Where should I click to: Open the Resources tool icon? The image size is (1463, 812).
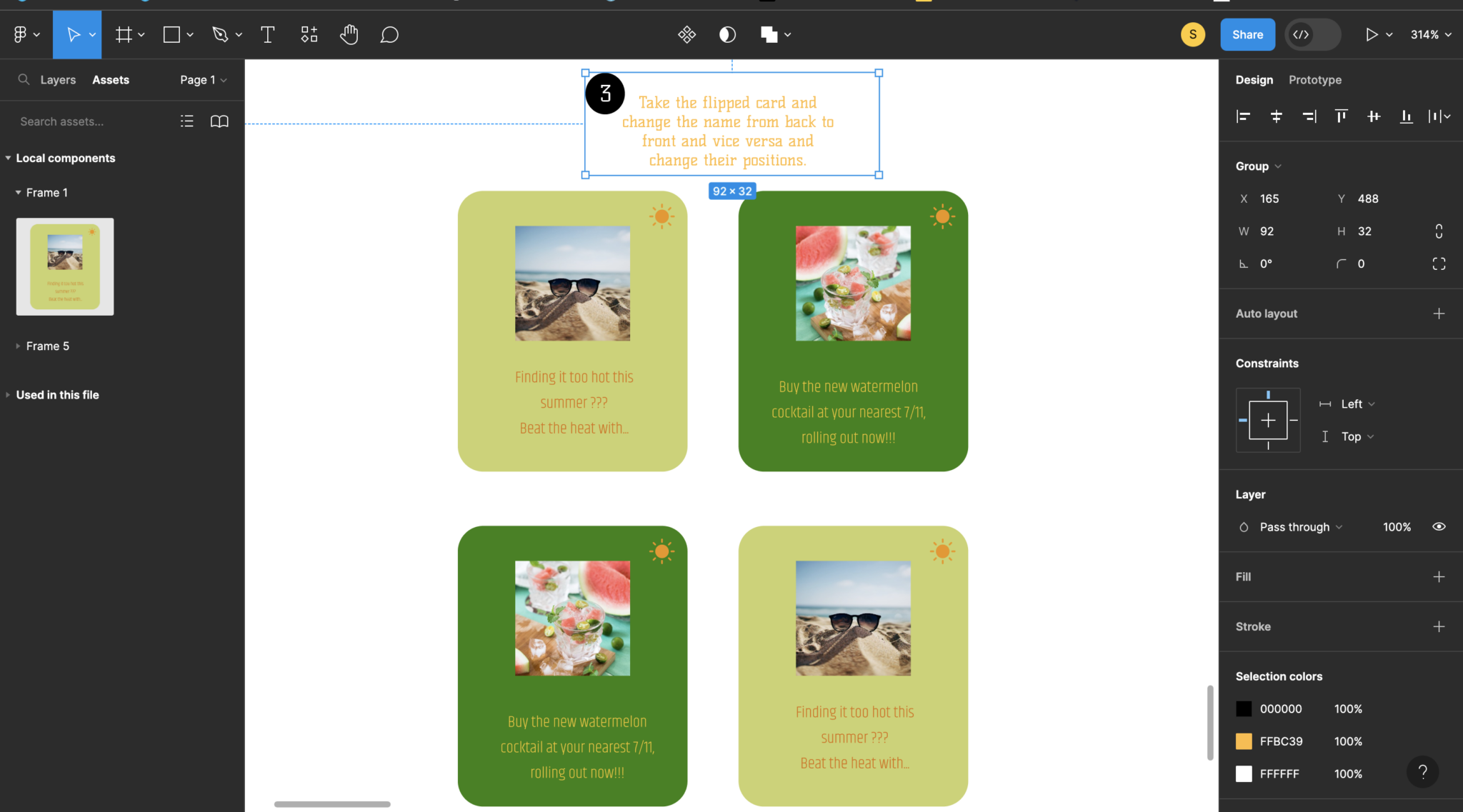(x=309, y=34)
